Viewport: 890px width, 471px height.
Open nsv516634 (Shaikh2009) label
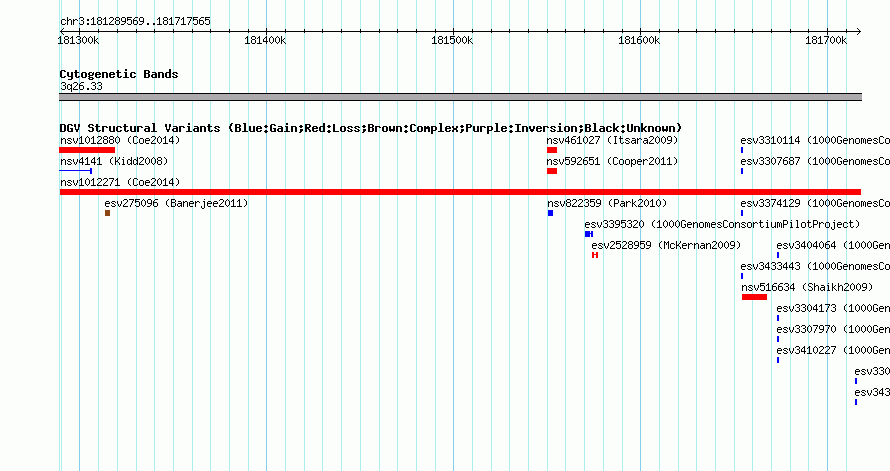[x=807, y=287]
